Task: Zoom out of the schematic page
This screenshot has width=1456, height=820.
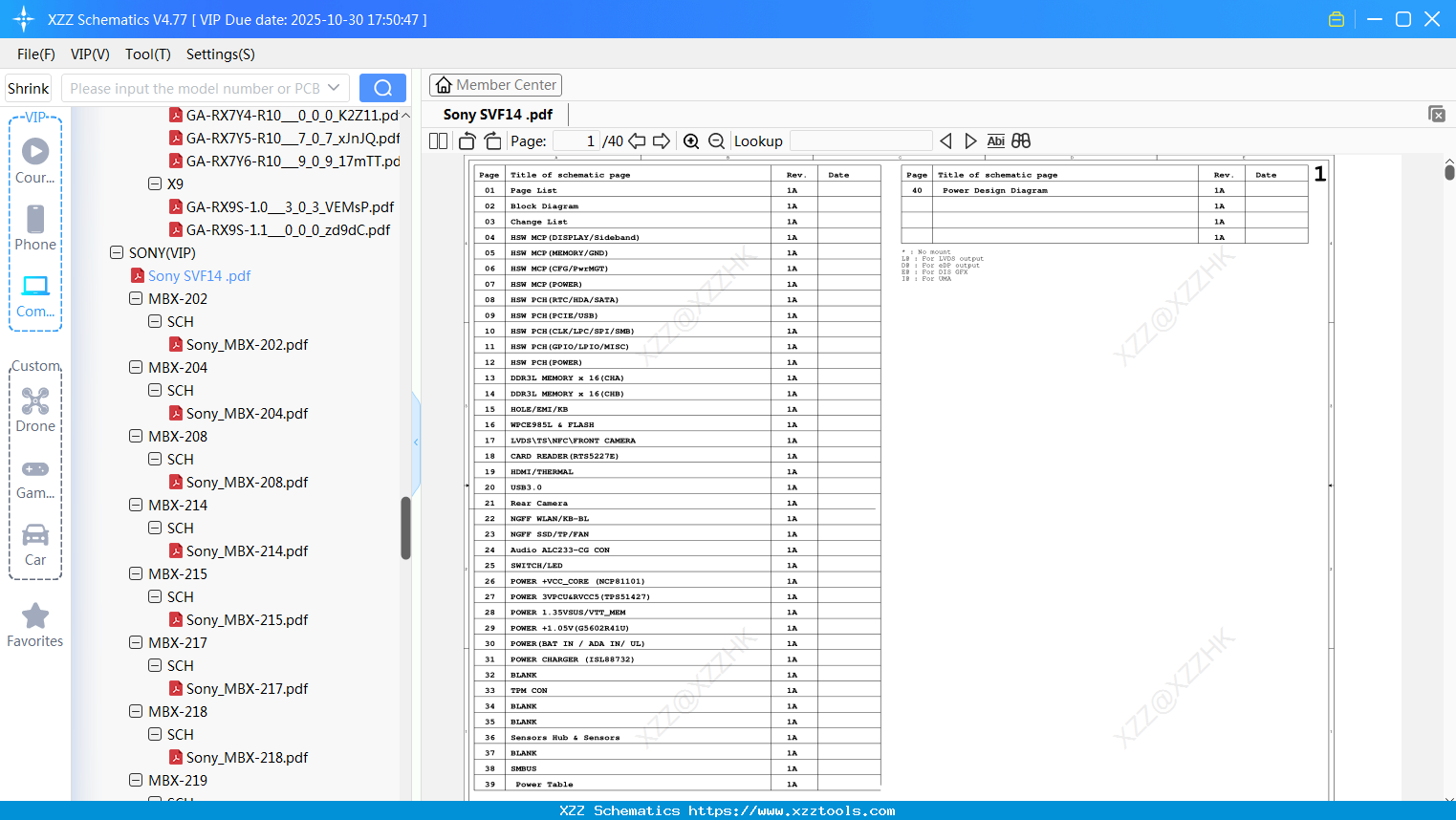Action: (716, 141)
